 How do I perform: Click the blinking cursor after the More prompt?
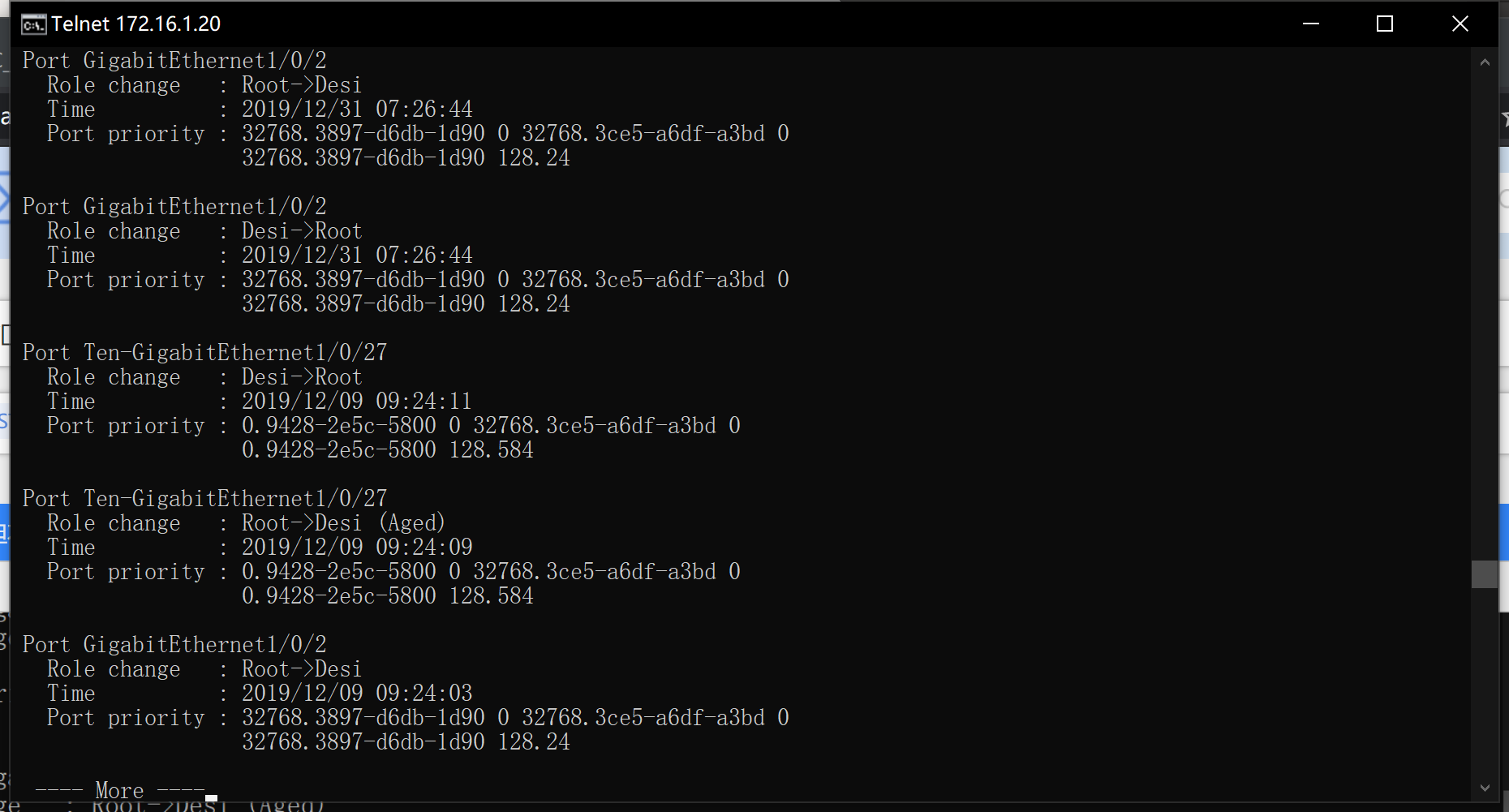(212, 797)
